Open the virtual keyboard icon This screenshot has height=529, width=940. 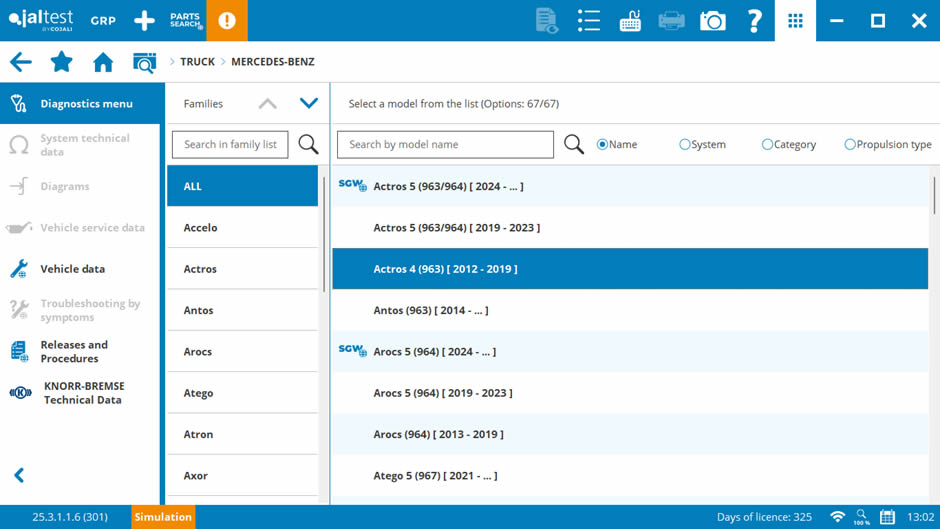click(630, 20)
